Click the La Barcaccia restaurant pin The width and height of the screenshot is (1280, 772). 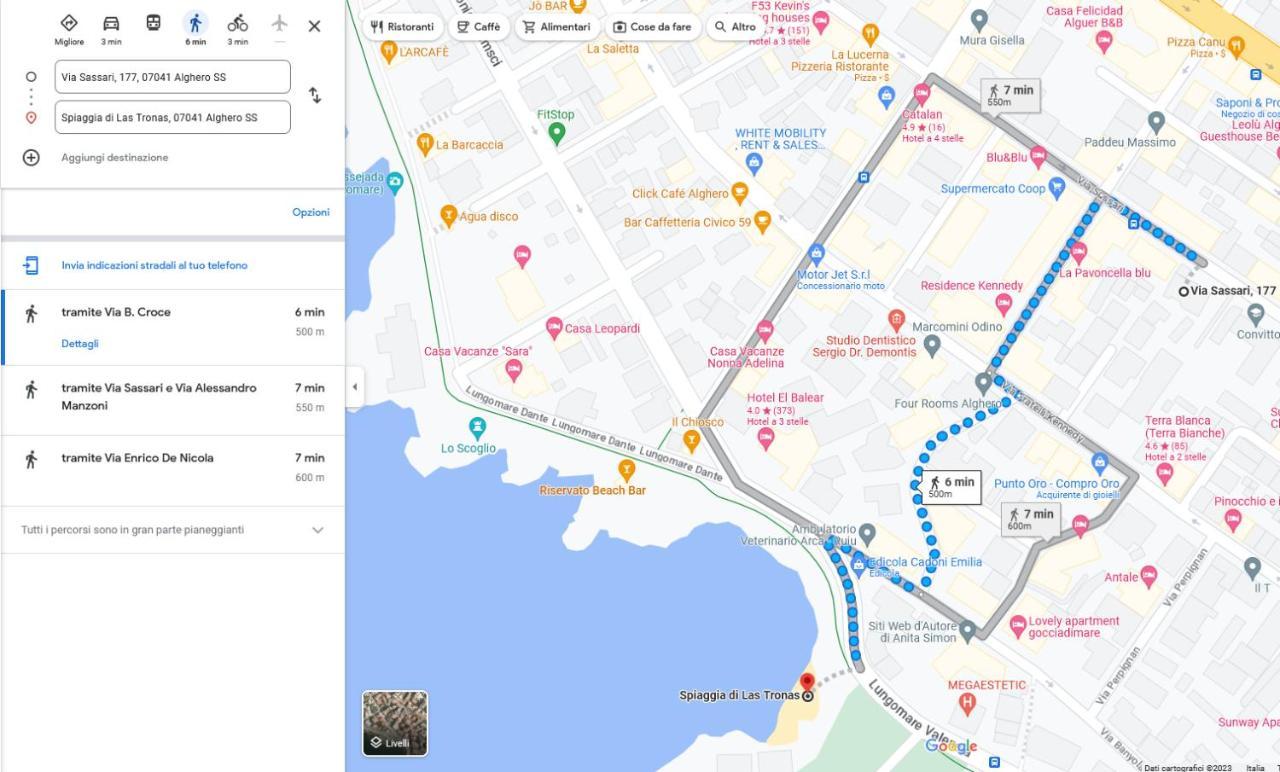click(x=425, y=144)
